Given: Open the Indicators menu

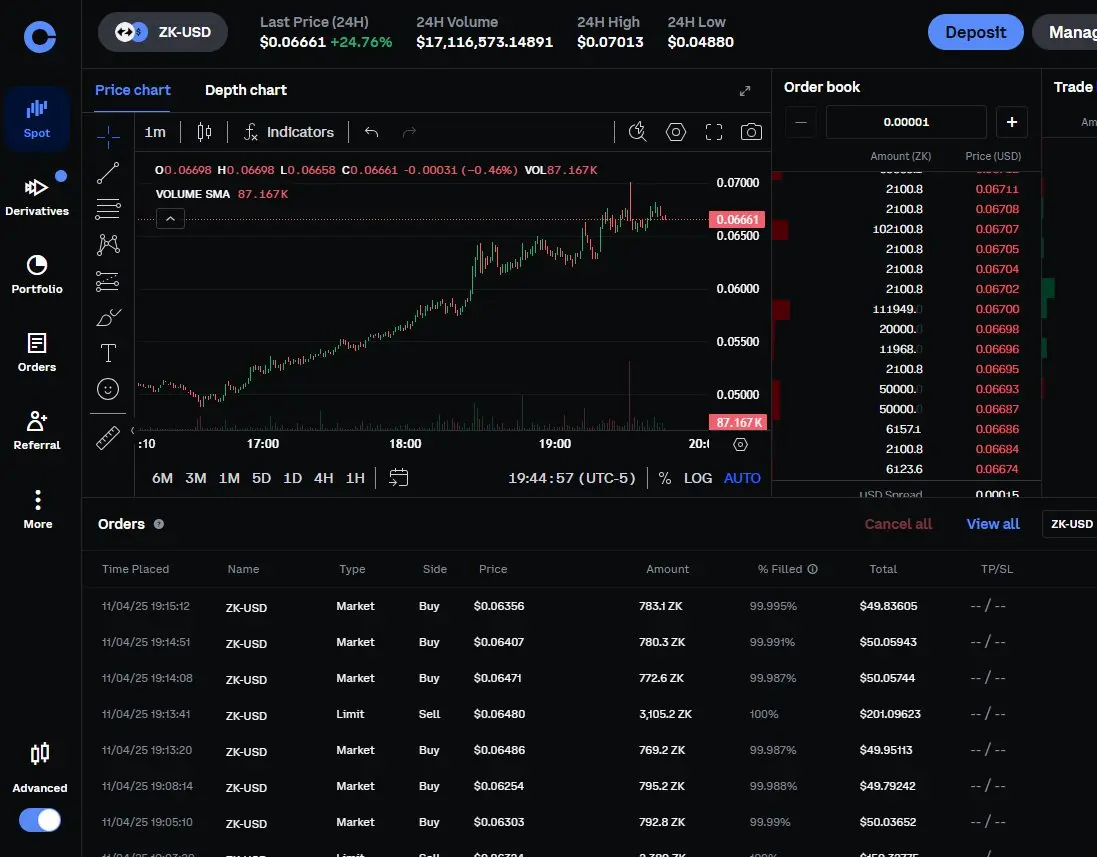Looking at the screenshot, I should tap(289, 132).
